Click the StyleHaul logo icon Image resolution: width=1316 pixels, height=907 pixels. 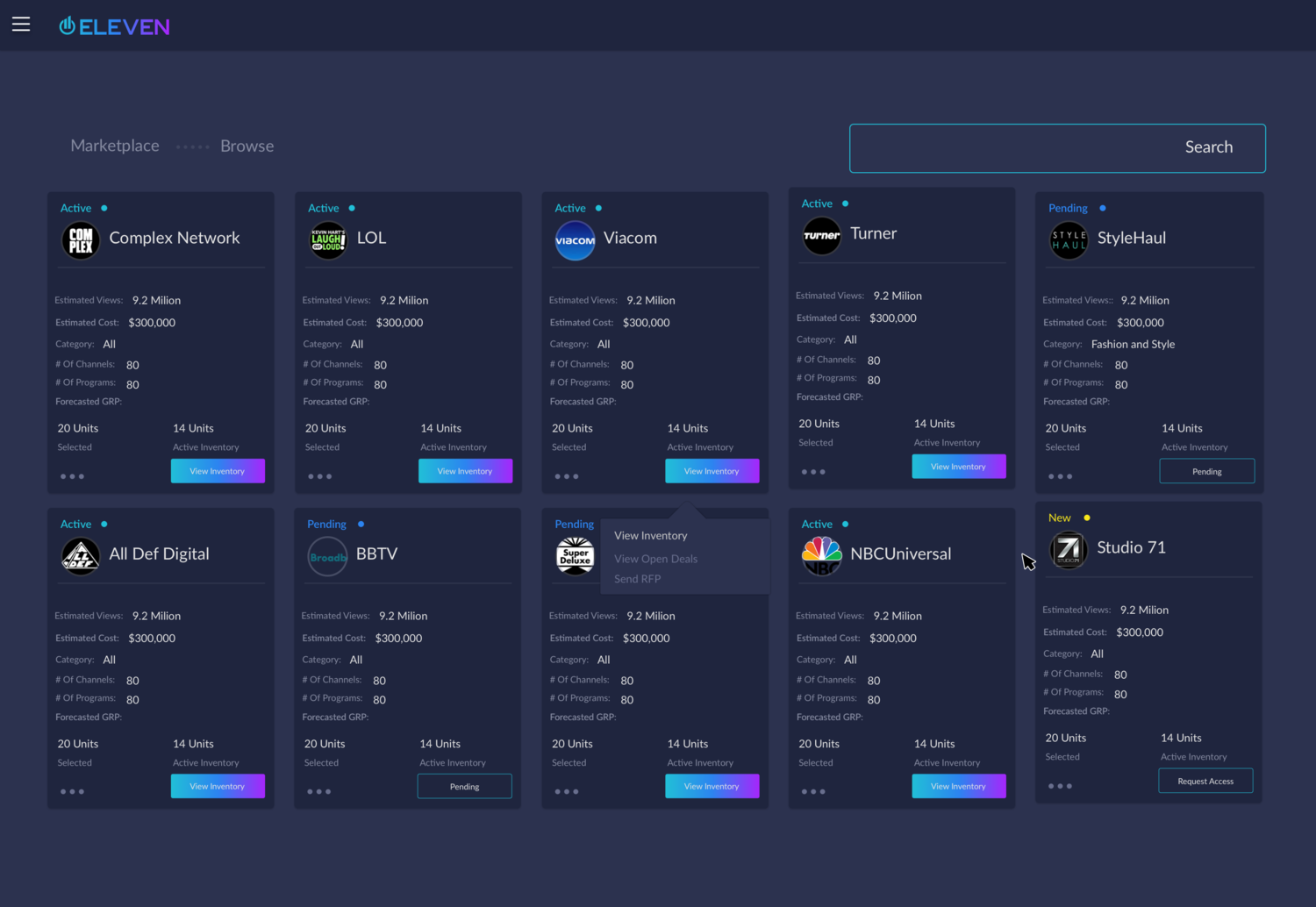[x=1069, y=239]
